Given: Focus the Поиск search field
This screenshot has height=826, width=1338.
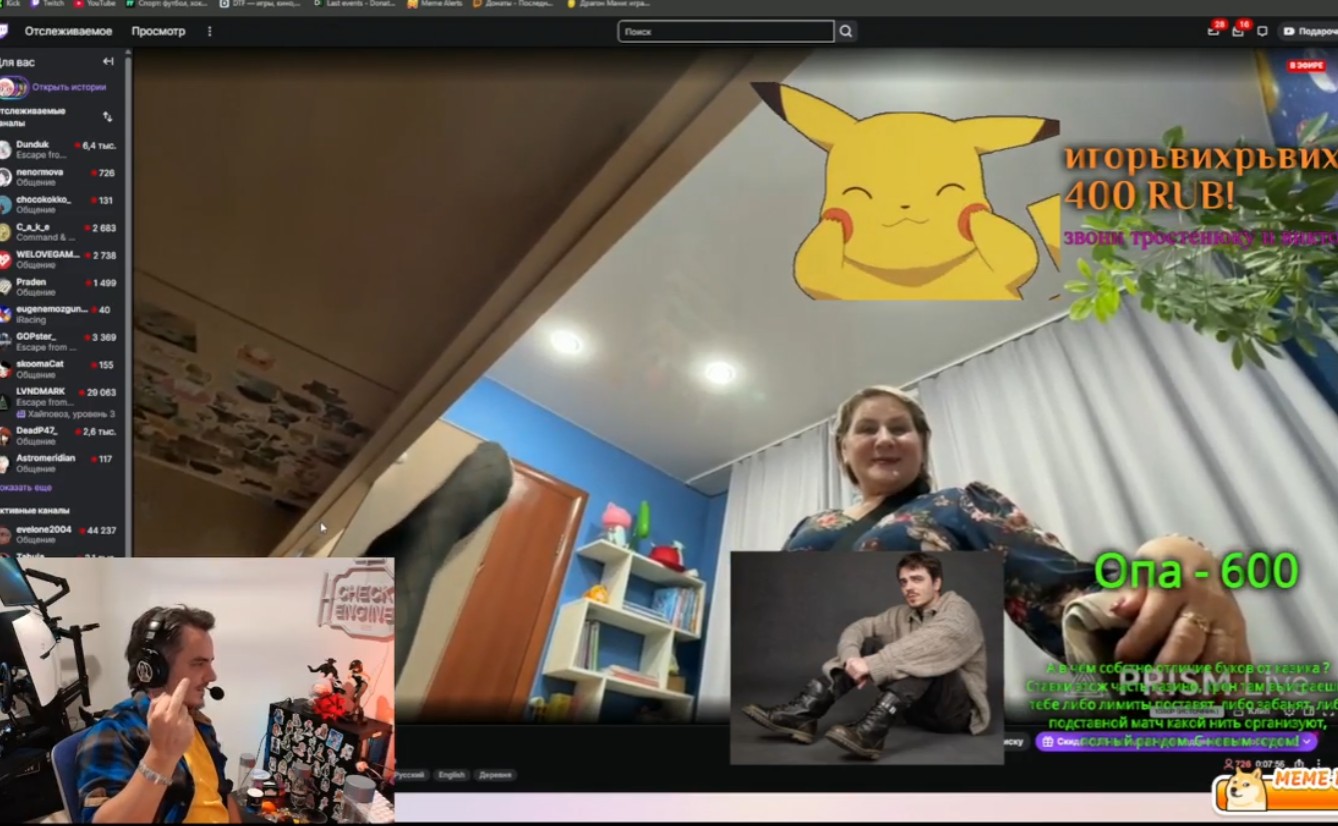Looking at the screenshot, I should [725, 31].
